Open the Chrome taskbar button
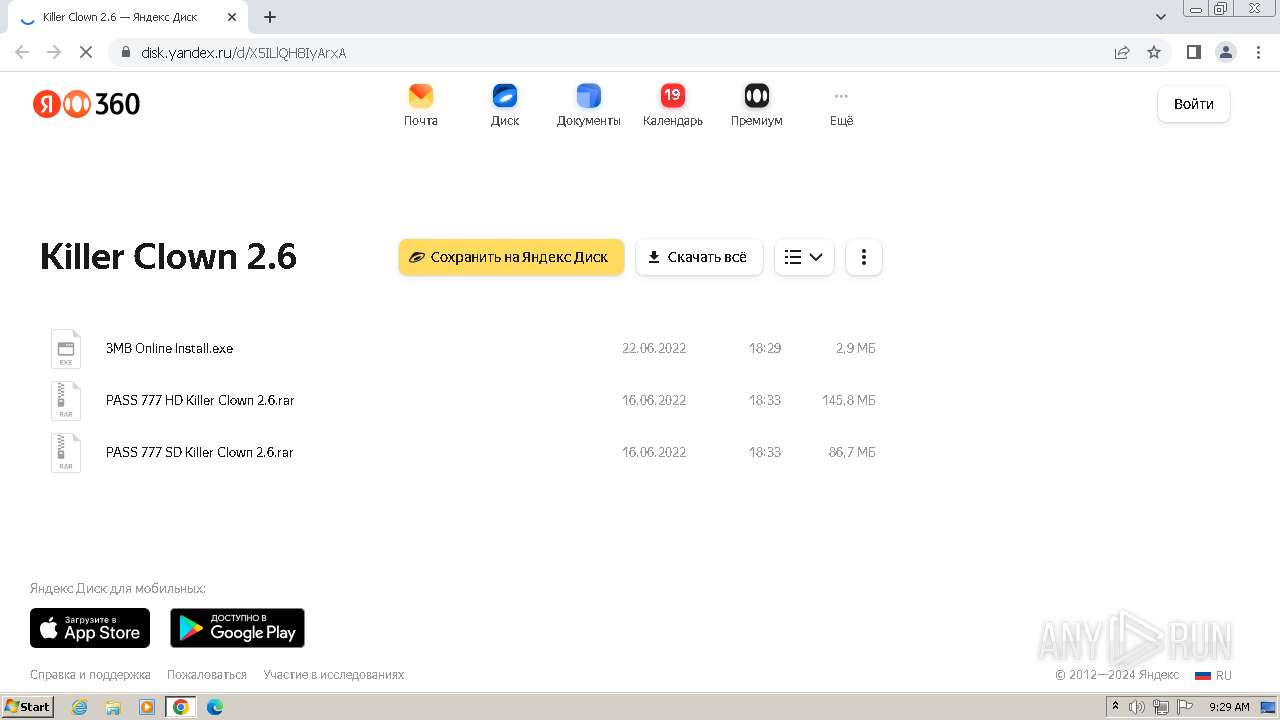1280x720 pixels. coord(181,707)
